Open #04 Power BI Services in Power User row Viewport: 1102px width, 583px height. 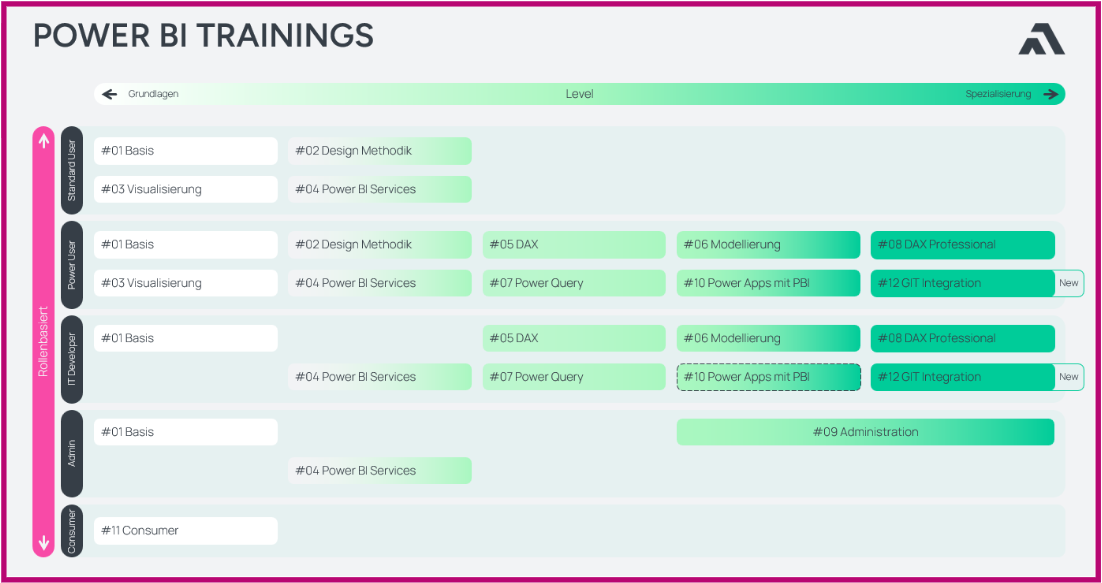point(380,283)
